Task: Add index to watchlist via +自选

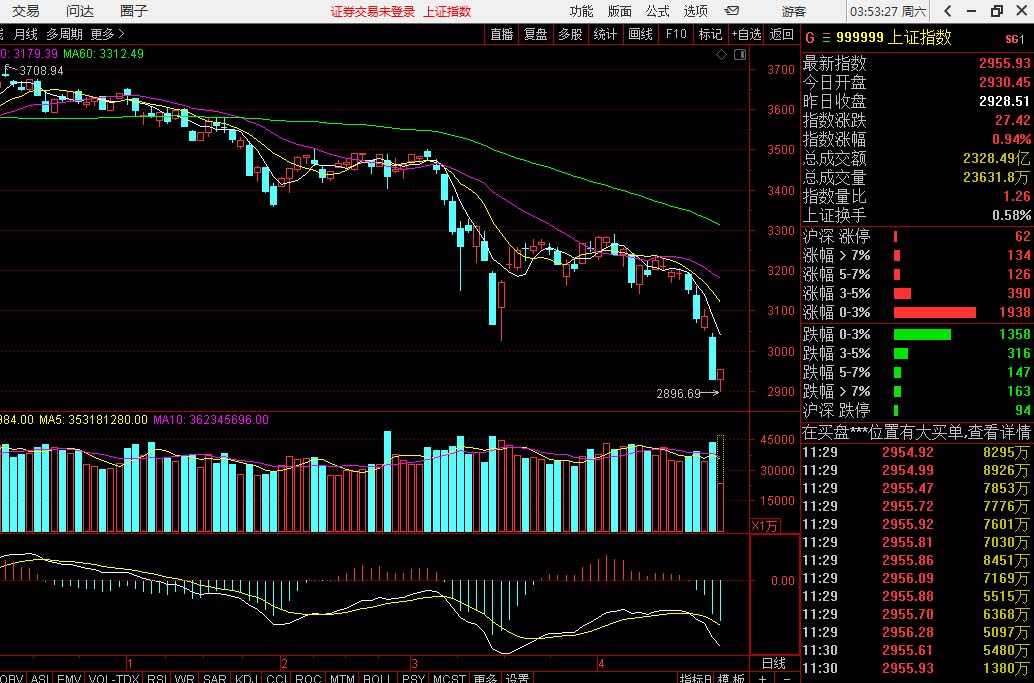Action: pos(746,34)
